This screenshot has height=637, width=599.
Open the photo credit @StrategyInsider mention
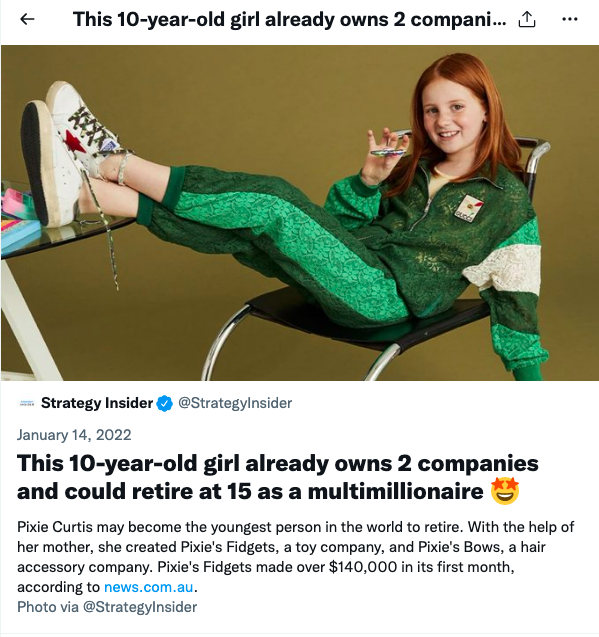click(x=140, y=607)
